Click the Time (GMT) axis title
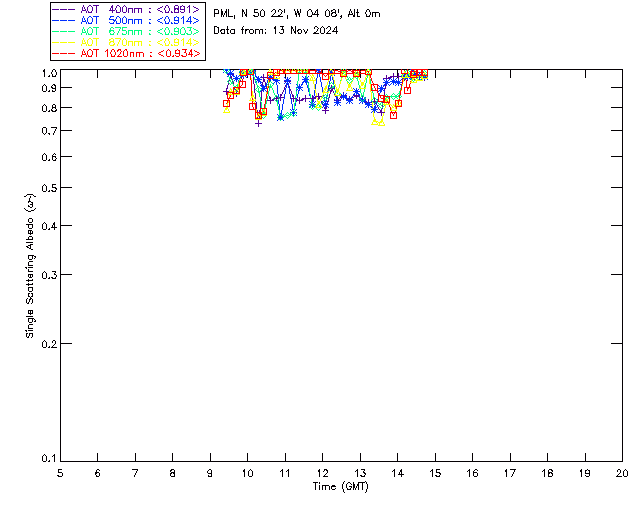640x512 pixels. tap(341, 487)
